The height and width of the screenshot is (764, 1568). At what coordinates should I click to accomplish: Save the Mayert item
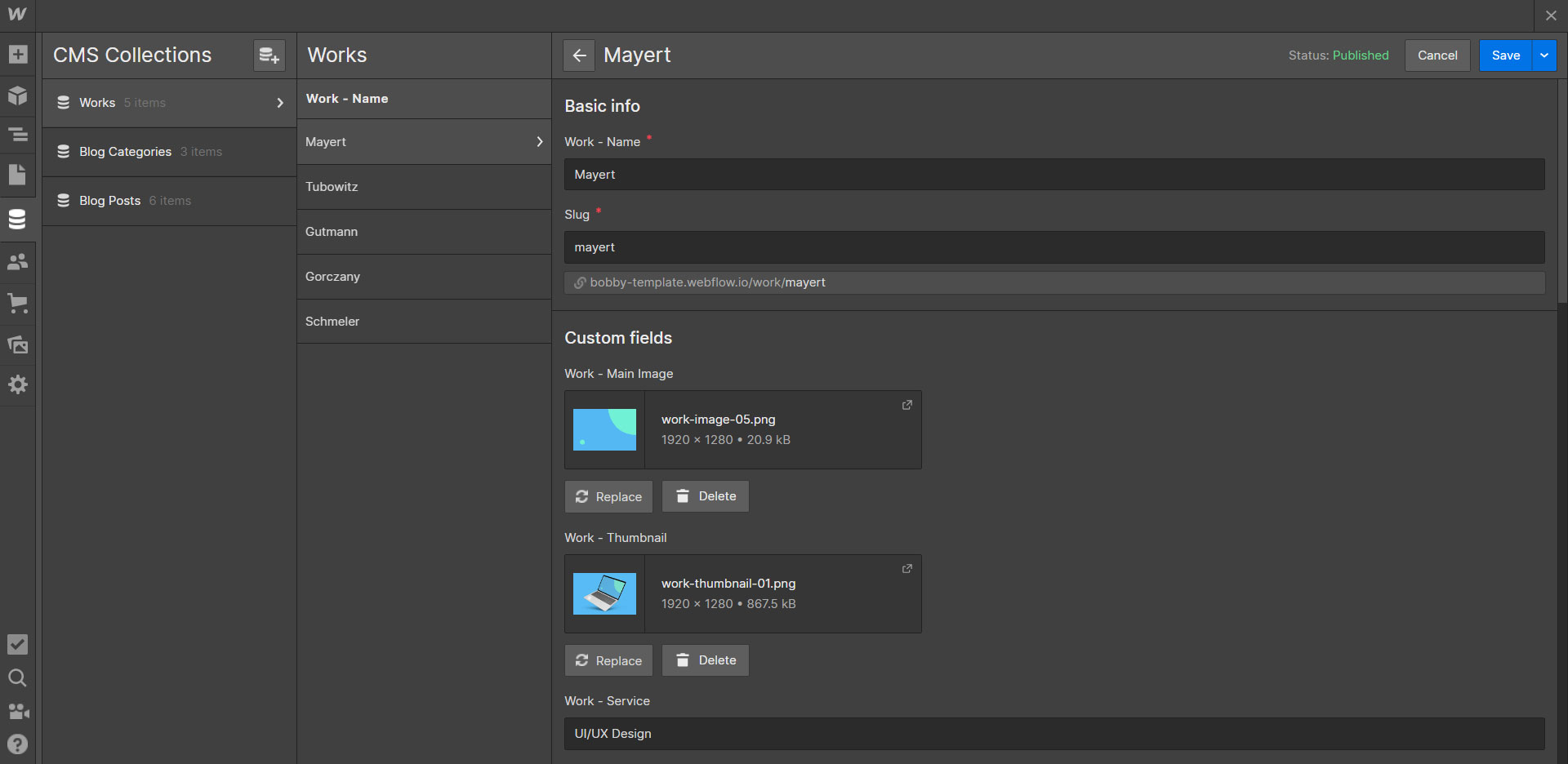click(1505, 56)
